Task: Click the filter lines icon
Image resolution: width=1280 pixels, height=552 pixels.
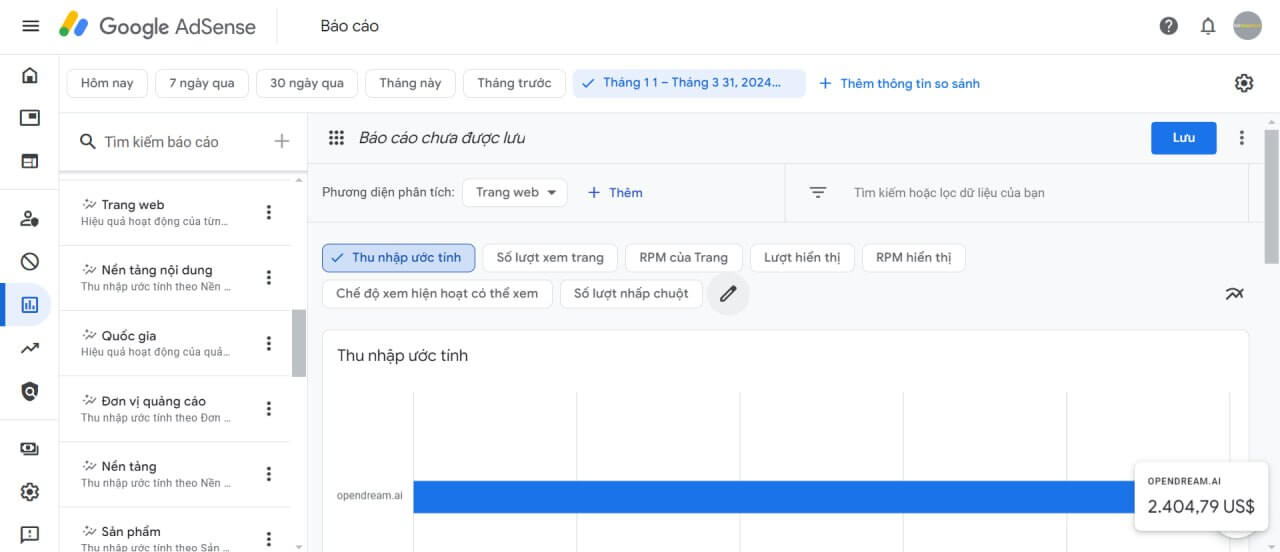Action: (818, 192)
